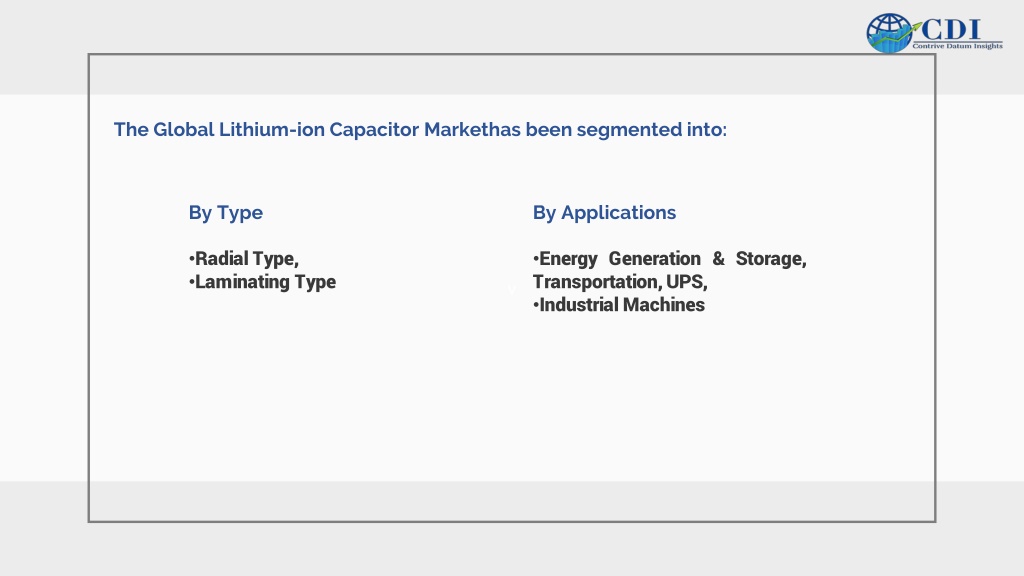Click the word Lithium-ion in the title
Screen dimensions: 1024x576
pyautogui.click(x=271, y=129)
